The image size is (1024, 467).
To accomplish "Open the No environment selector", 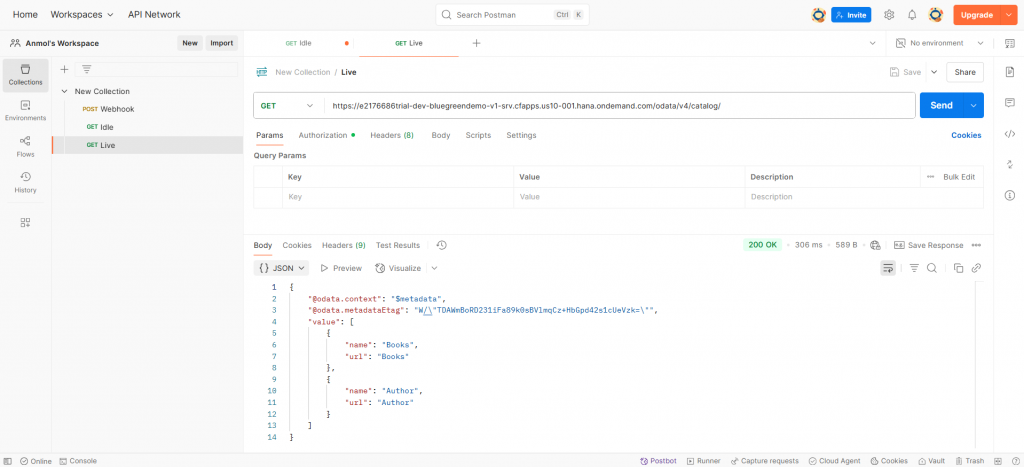I will [x=938, y=43].
